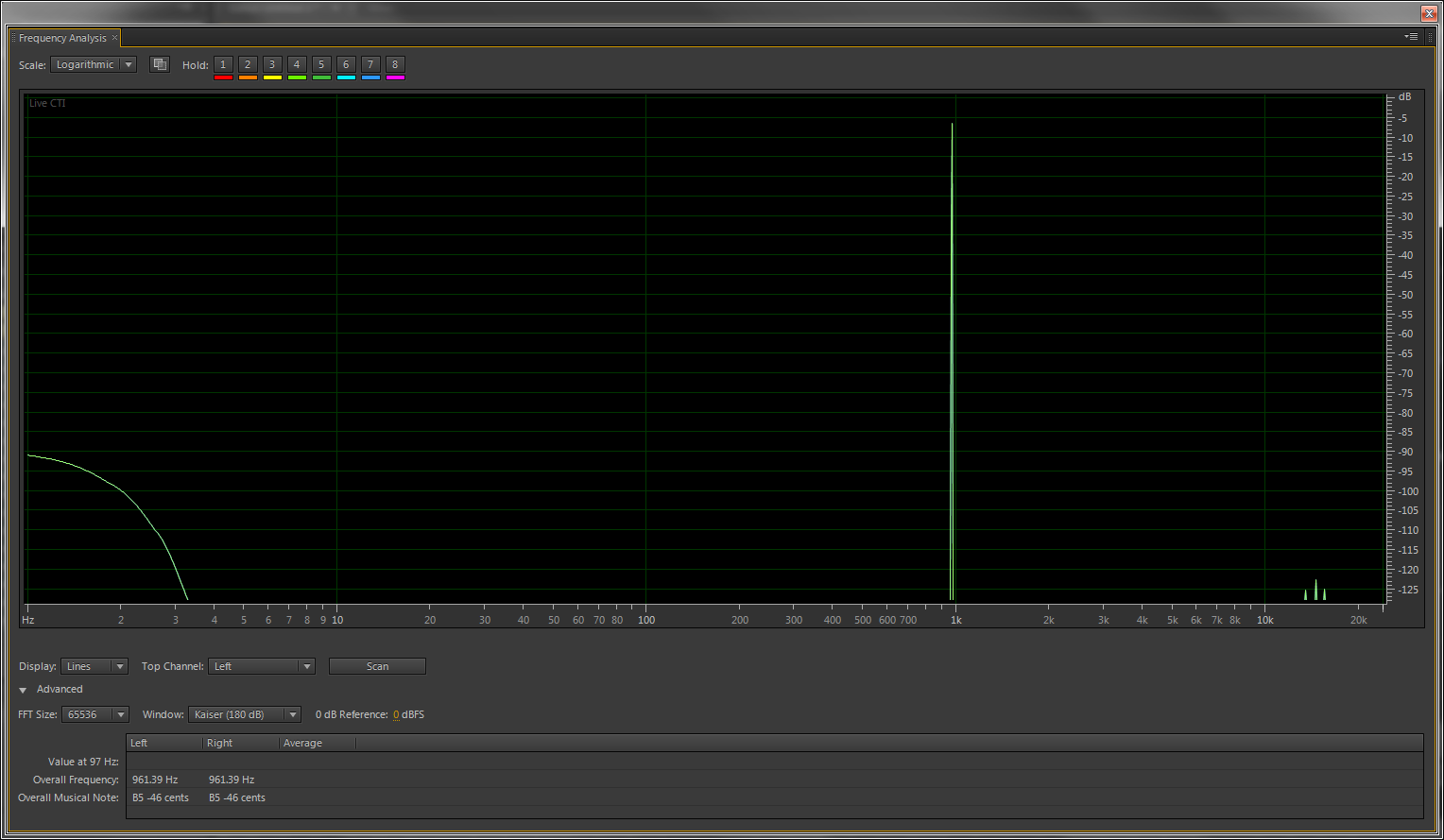Click the 10k label on the frequency axis
The height and width of the screenshot is (840, 1444).
coord(1264,620)
